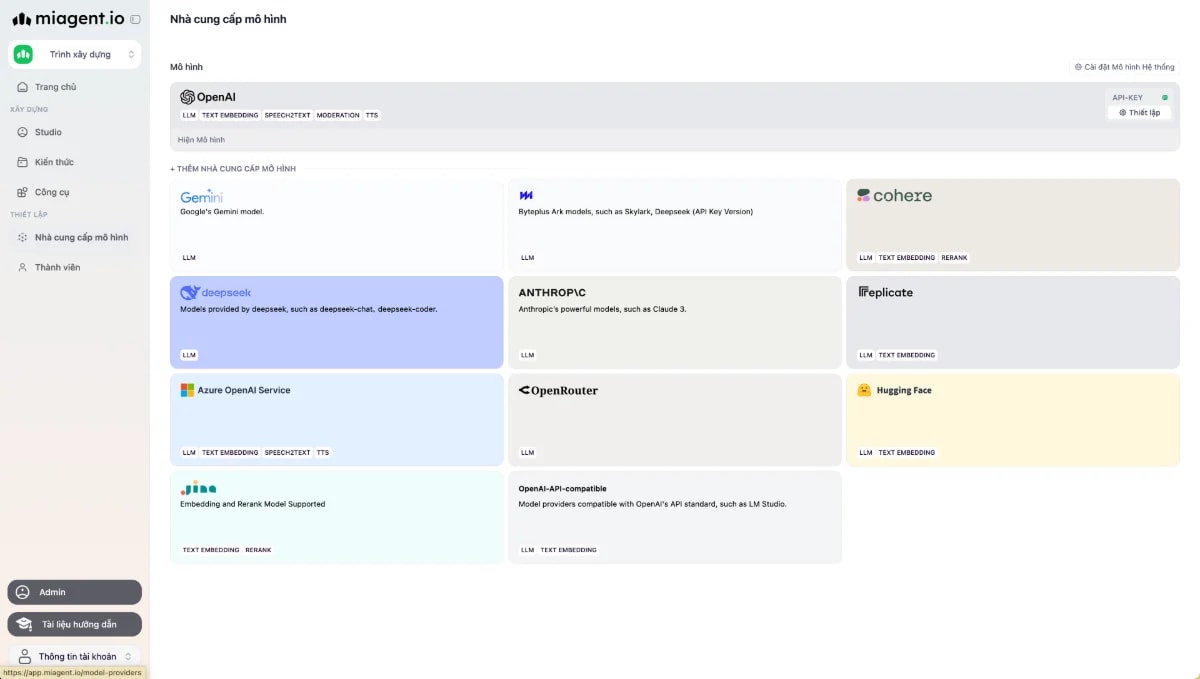Open Cài đặt Mô hình Hệ thống
The width and height of the screenshot is (1200, 679).
tap(1124, 66)
